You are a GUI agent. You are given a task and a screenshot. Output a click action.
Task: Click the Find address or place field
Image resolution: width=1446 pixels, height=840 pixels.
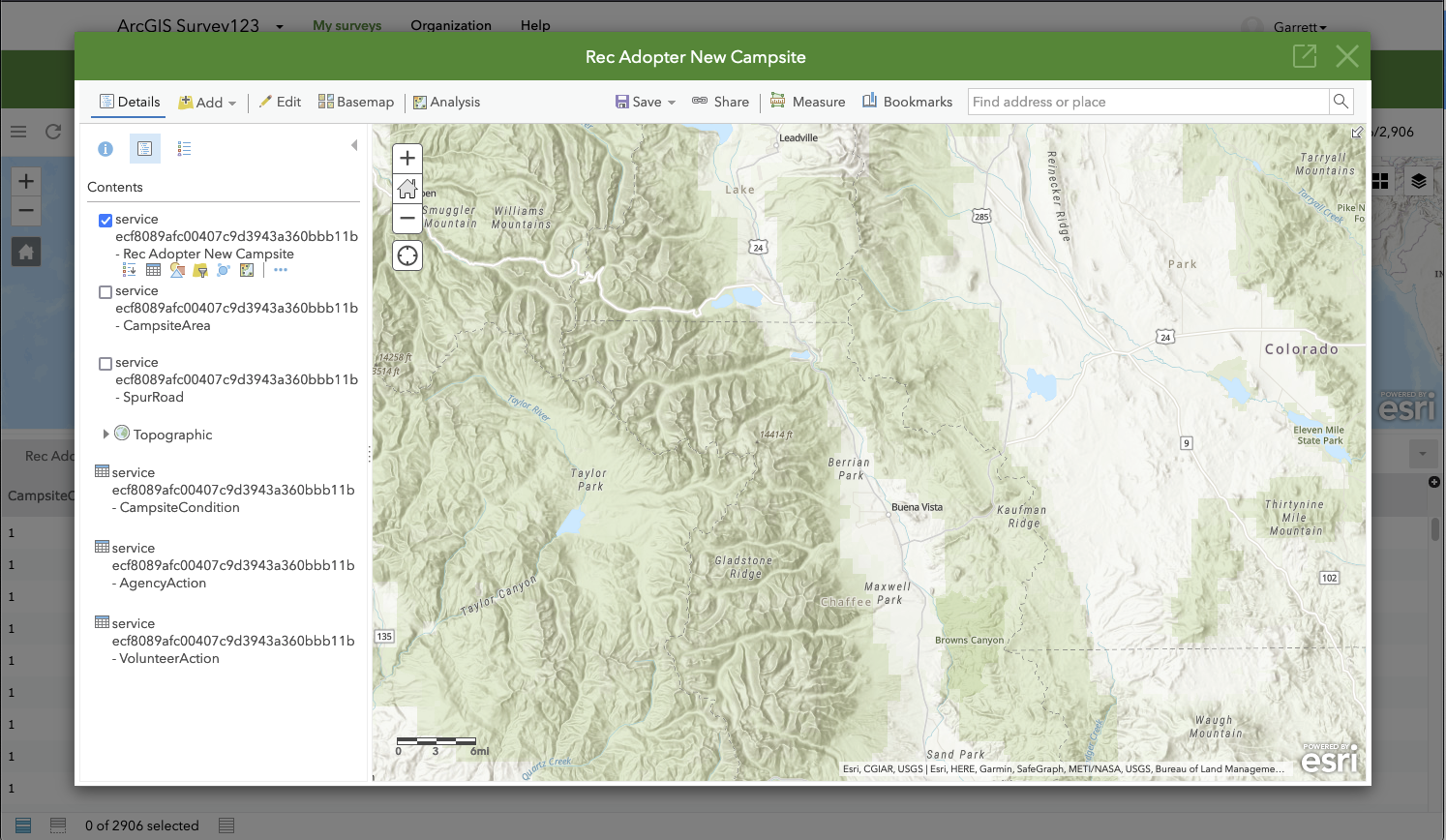[x=1148, y=102]
